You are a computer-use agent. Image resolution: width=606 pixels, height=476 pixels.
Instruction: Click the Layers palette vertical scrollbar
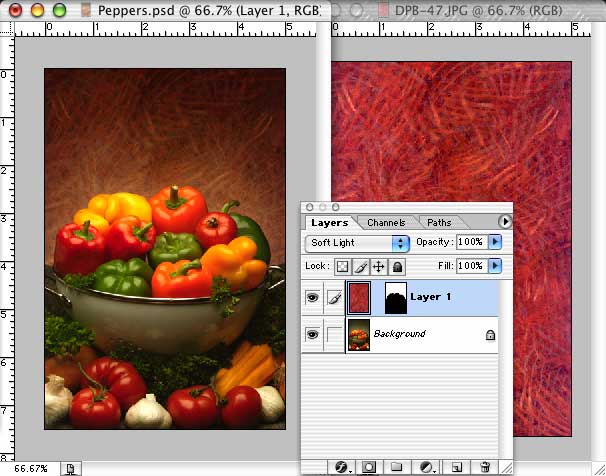(x=506, y=370)
